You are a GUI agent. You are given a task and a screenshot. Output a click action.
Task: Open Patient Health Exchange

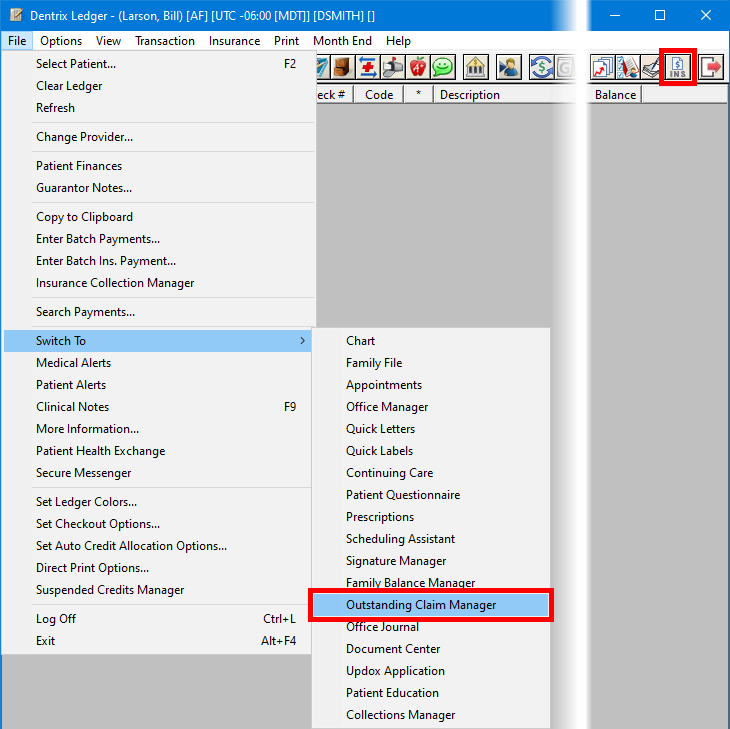(157, 451)
